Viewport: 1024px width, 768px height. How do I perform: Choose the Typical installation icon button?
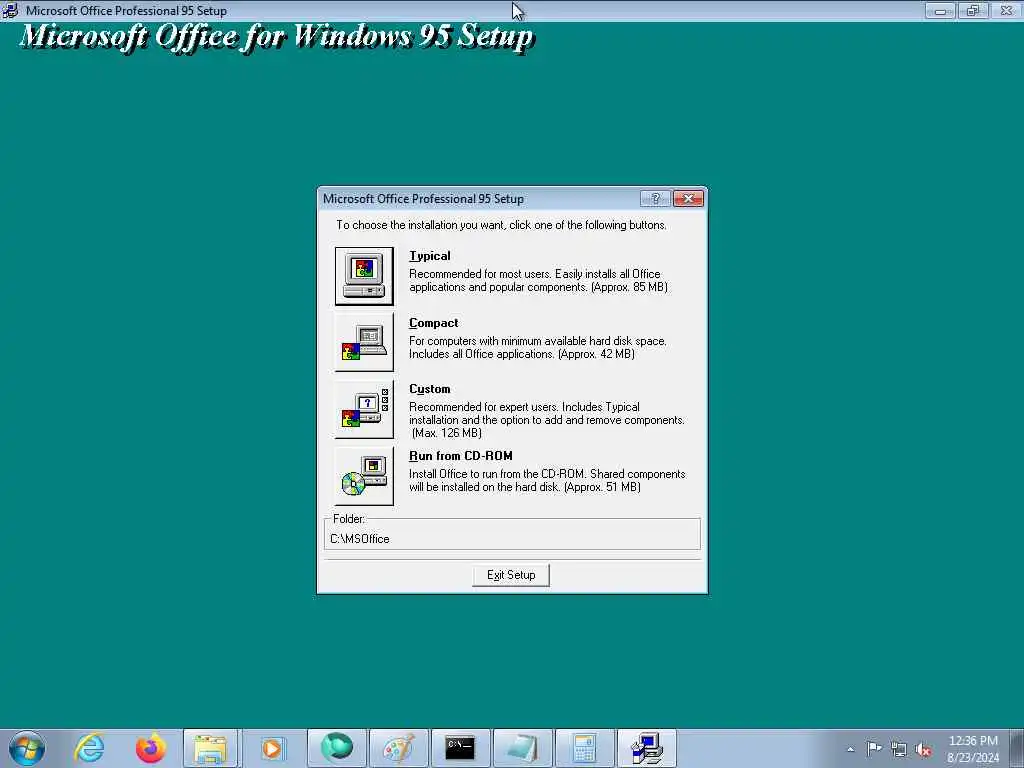click(x=364, y=276)
